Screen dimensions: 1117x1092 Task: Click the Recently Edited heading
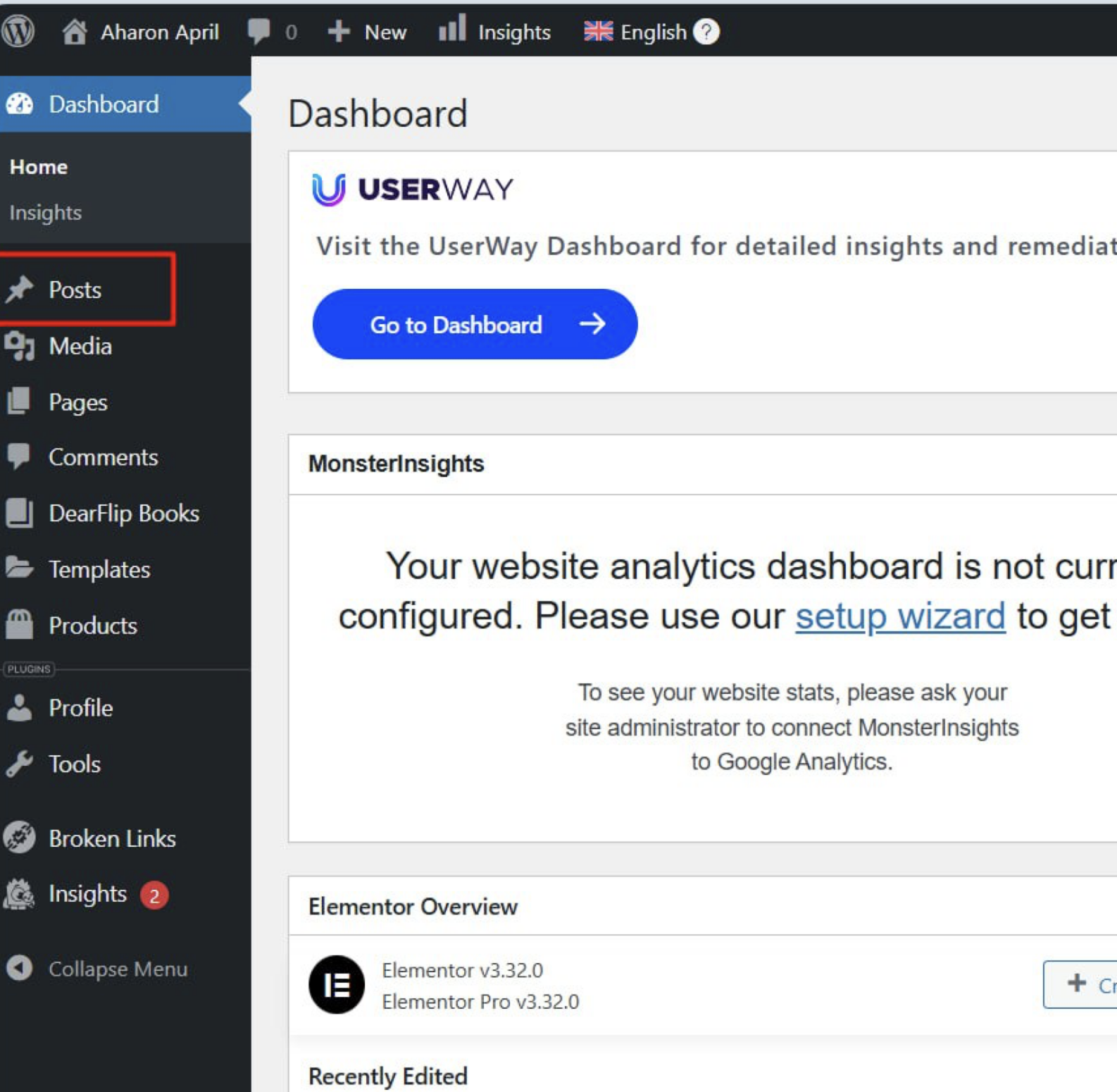click(x=388, y=1076)
